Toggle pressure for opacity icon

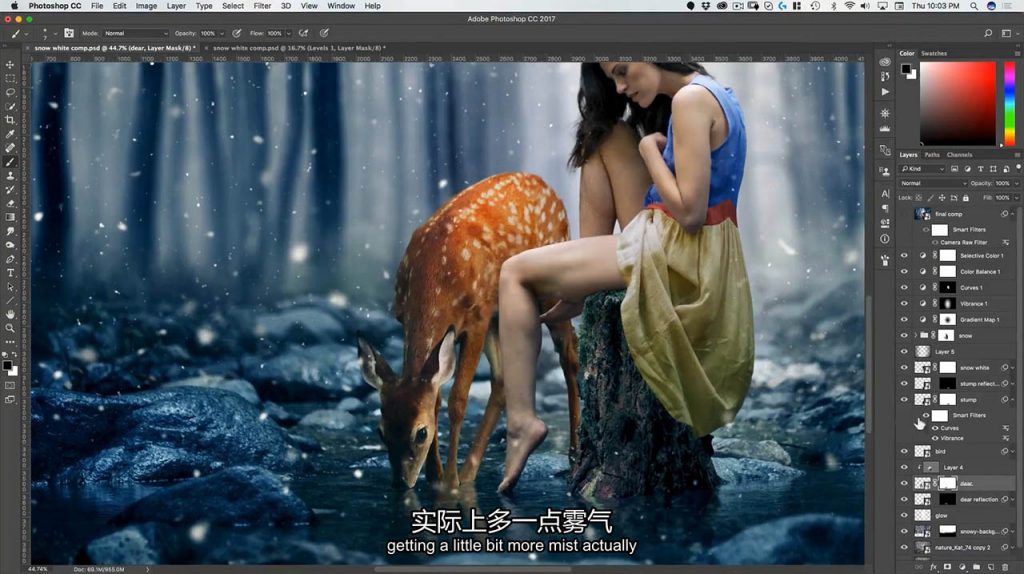[236, 33]
